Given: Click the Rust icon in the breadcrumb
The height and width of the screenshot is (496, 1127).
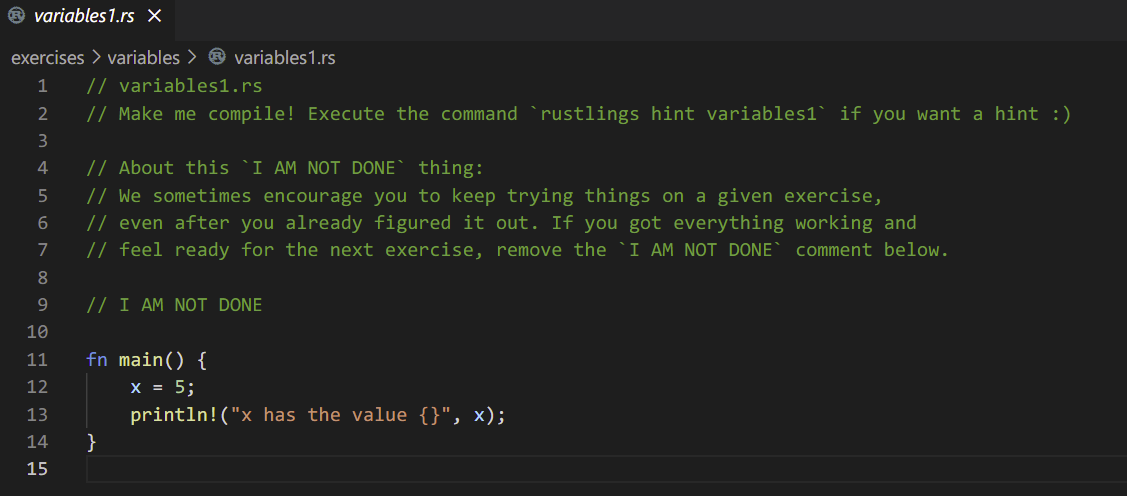Looking at the screenshot, I should pyautogui.click(x=216, y=57).
